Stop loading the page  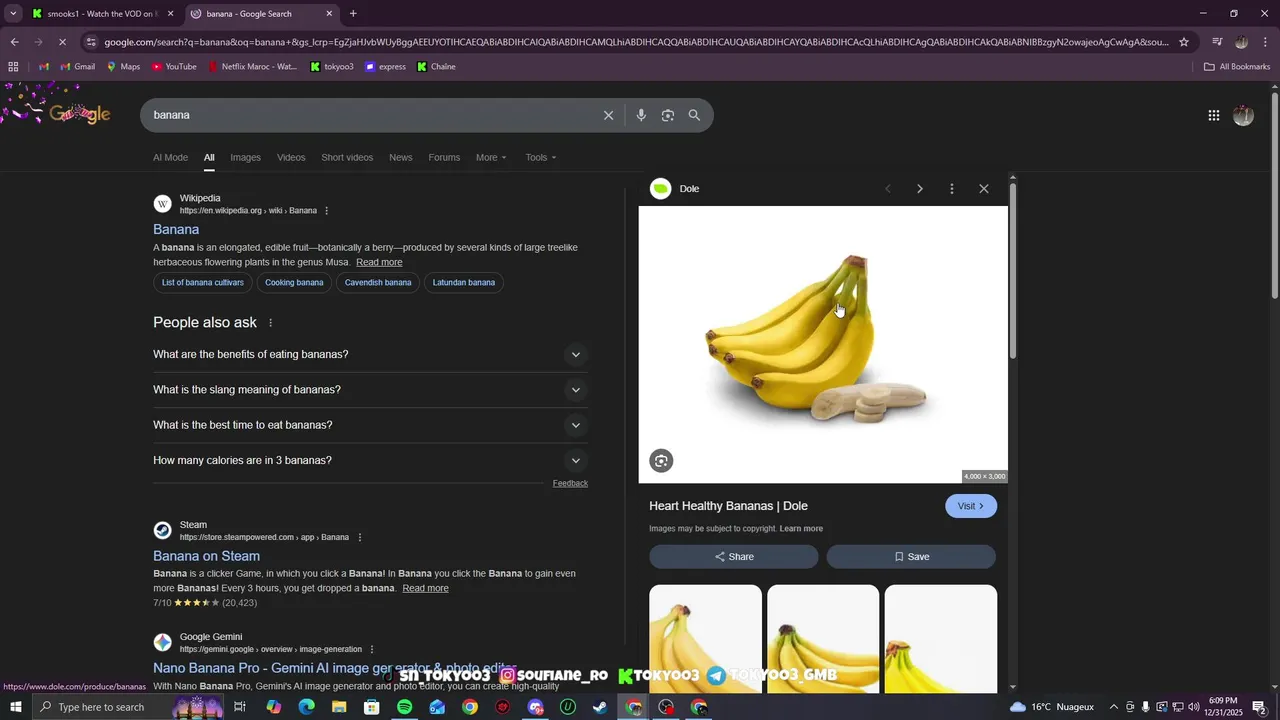coord(62,42)
